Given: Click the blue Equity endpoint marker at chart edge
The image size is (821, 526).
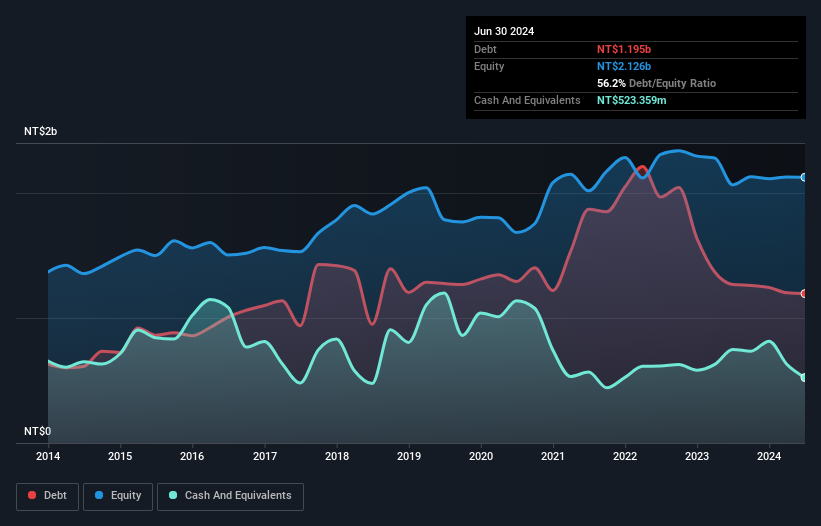Looking at the screenshot, I should [x=804, y=177].
